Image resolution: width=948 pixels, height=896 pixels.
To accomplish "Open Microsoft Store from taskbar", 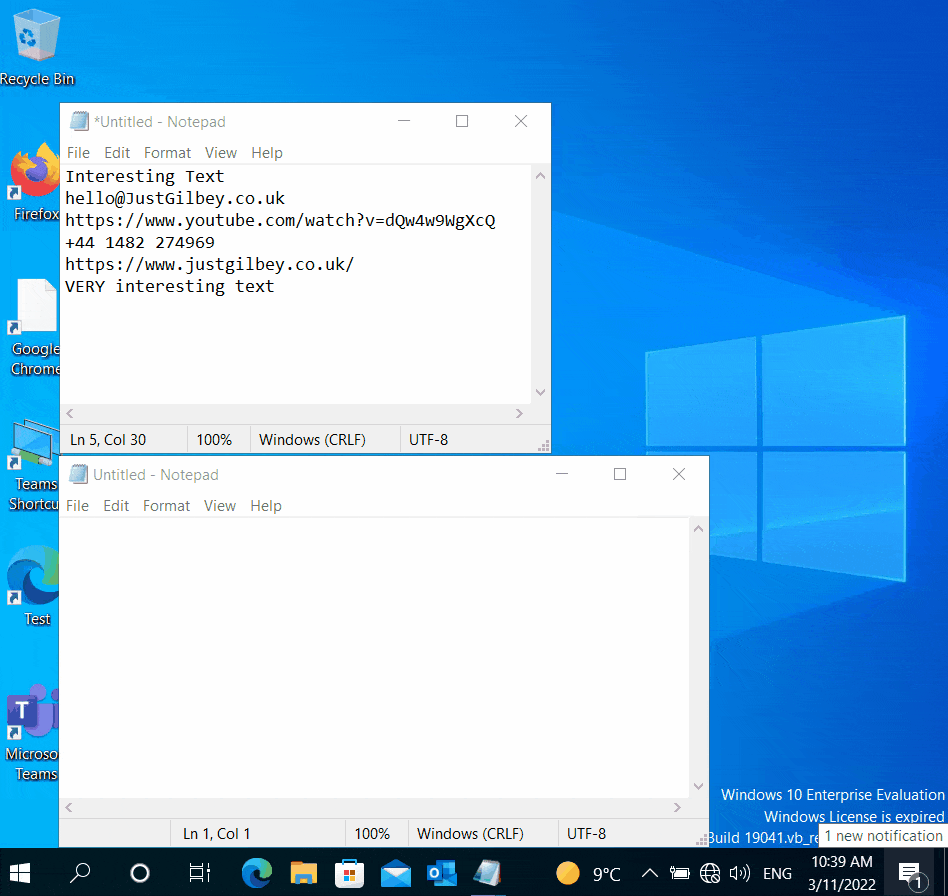I will pos(349,873).
